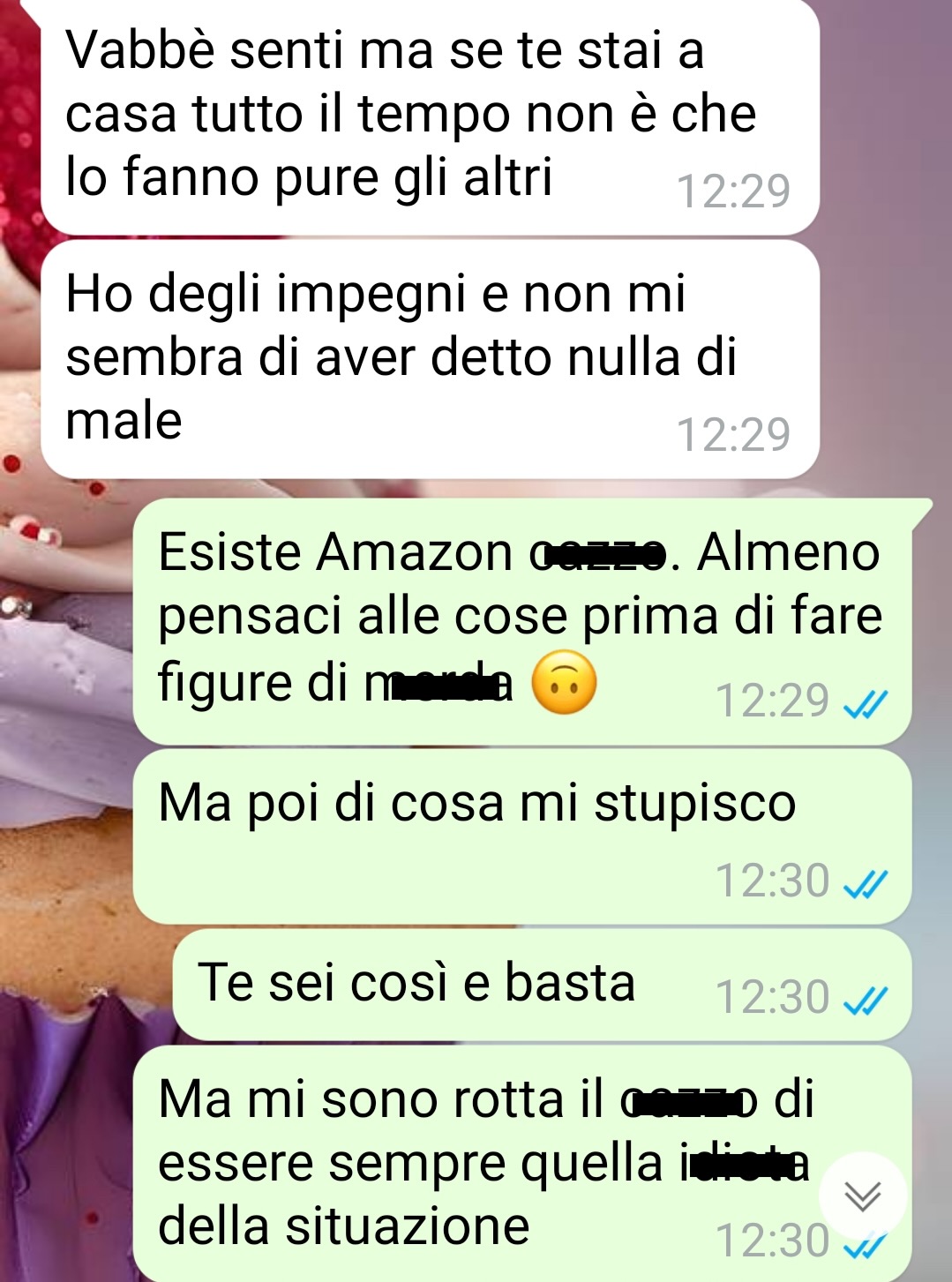Select the 'Ho degli impegni' message bubble
The height and width of the screenshot is (1282, 952).
(430, 359)
